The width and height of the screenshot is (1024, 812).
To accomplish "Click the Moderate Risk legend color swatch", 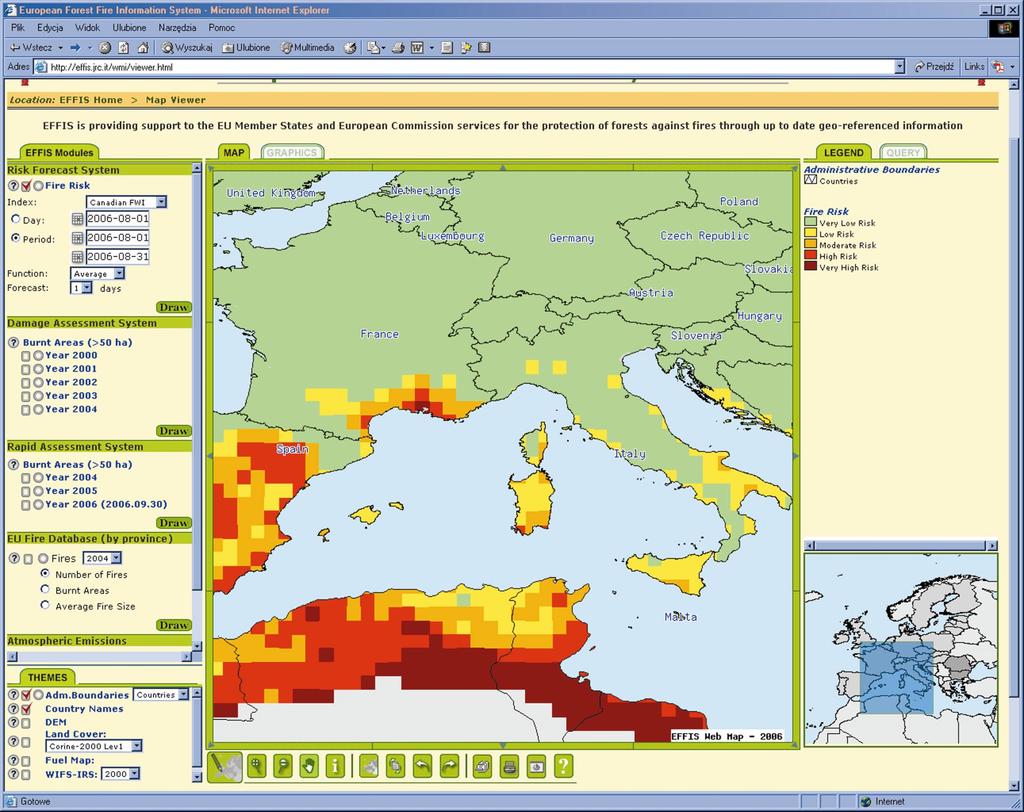I will point(810,244).
